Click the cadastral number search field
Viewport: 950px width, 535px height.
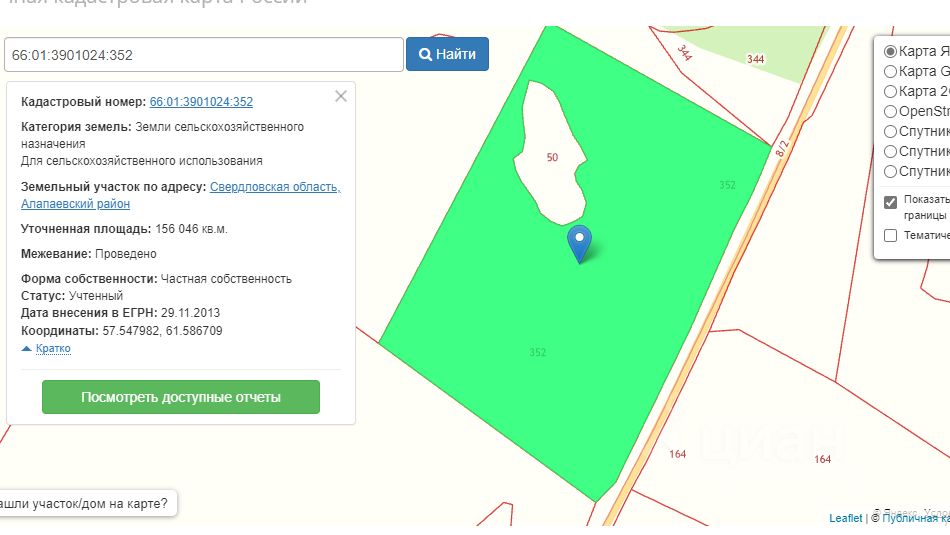tap(204, 55)
